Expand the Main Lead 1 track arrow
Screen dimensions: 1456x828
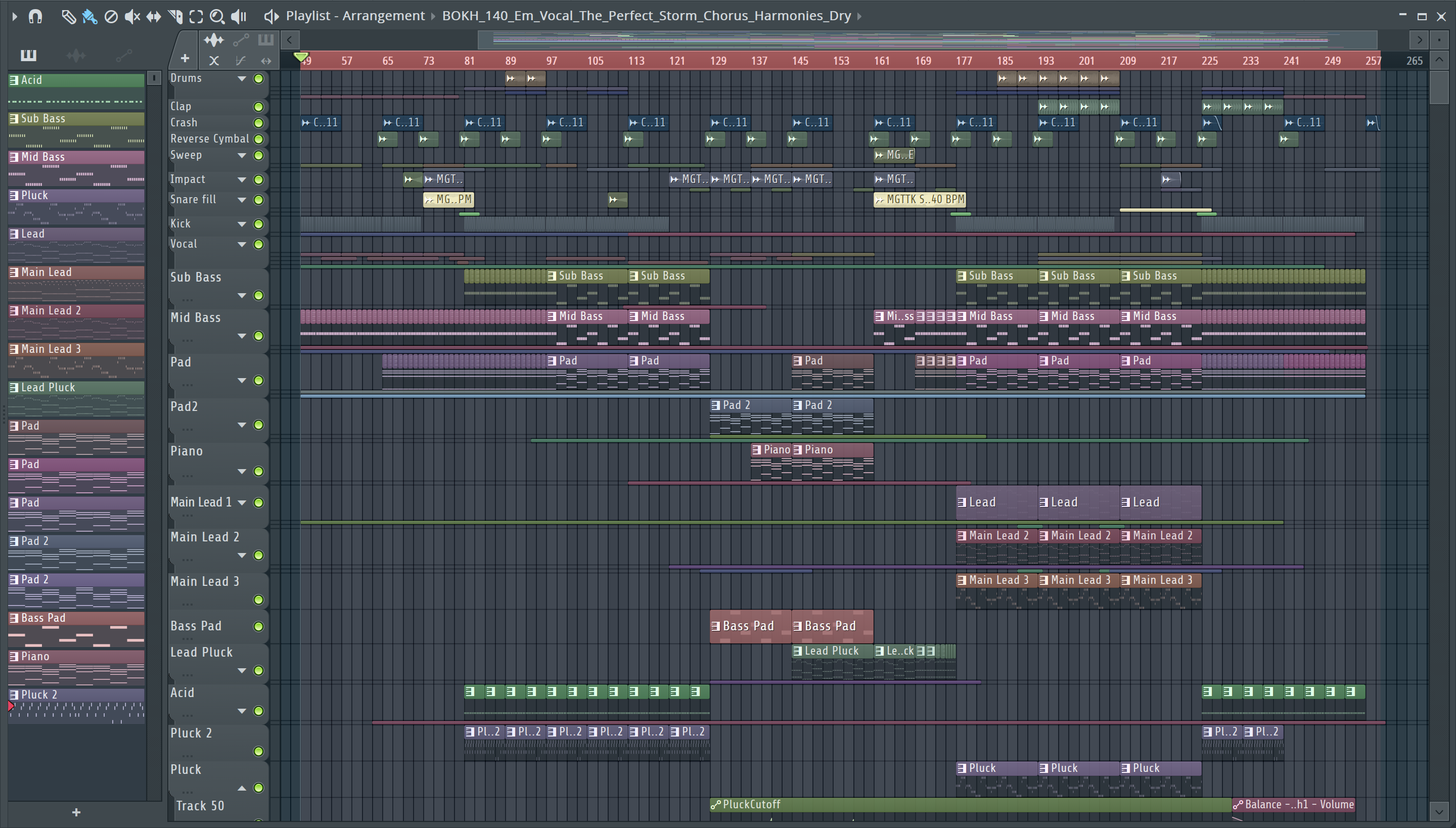(242, 502)
